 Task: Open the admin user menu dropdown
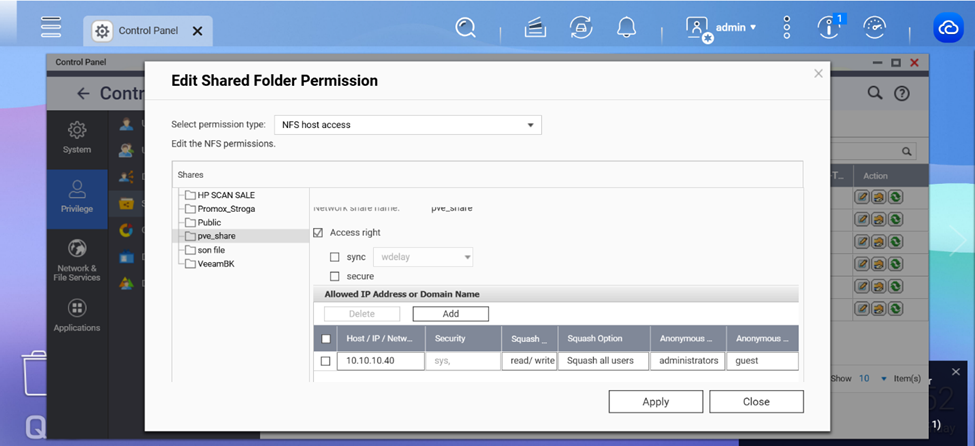pos(722,28)
